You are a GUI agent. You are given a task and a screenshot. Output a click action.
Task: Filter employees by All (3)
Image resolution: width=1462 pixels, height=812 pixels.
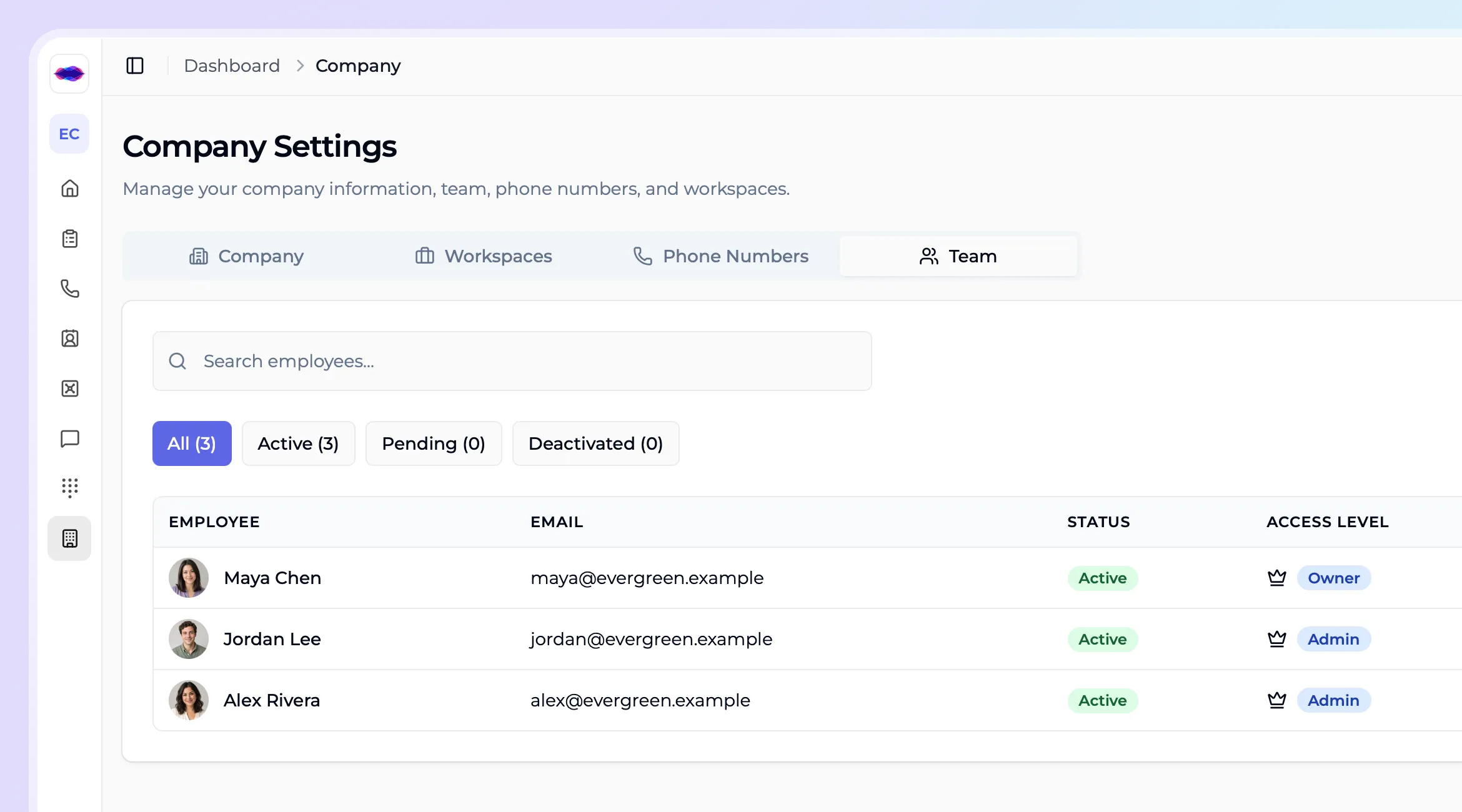(192, 443)
